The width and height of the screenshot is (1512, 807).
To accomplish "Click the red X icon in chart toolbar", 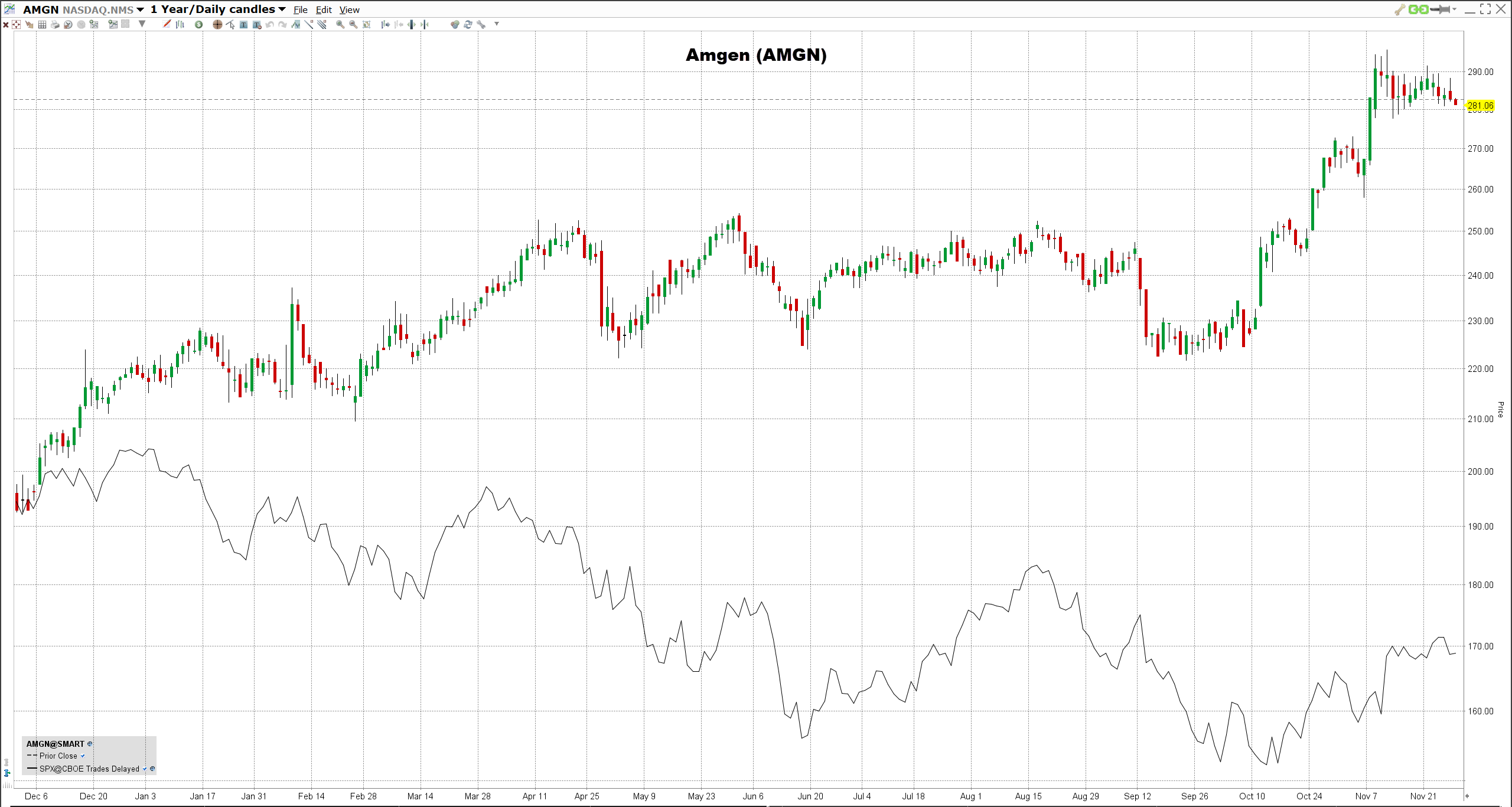I will [6, 24].
